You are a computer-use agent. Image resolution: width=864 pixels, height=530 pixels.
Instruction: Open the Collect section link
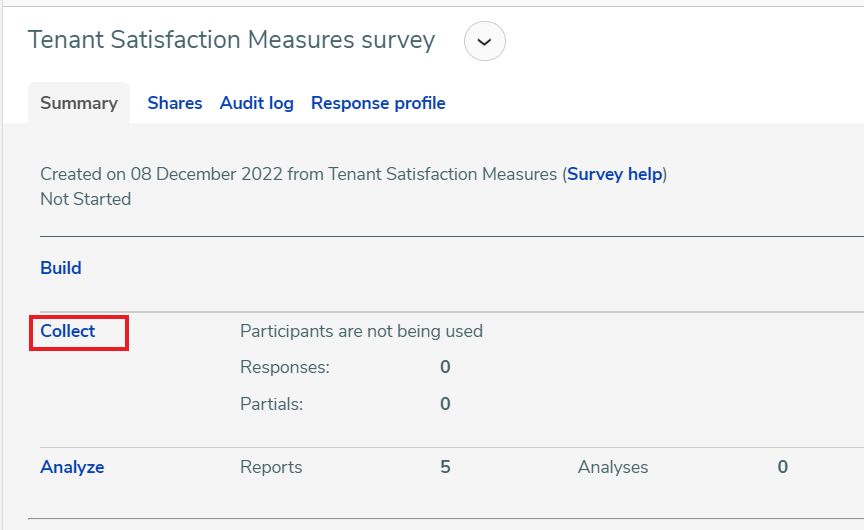68,331
